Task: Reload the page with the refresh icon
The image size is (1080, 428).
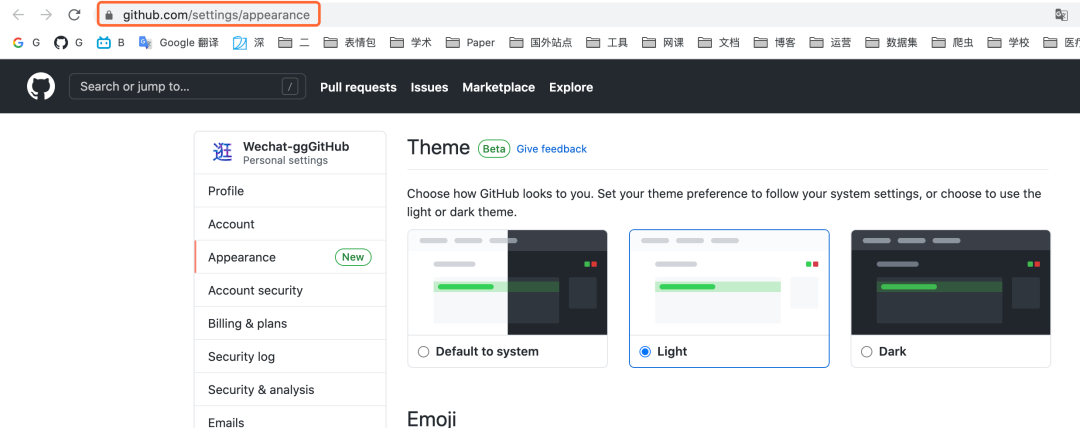Action: 74,14
